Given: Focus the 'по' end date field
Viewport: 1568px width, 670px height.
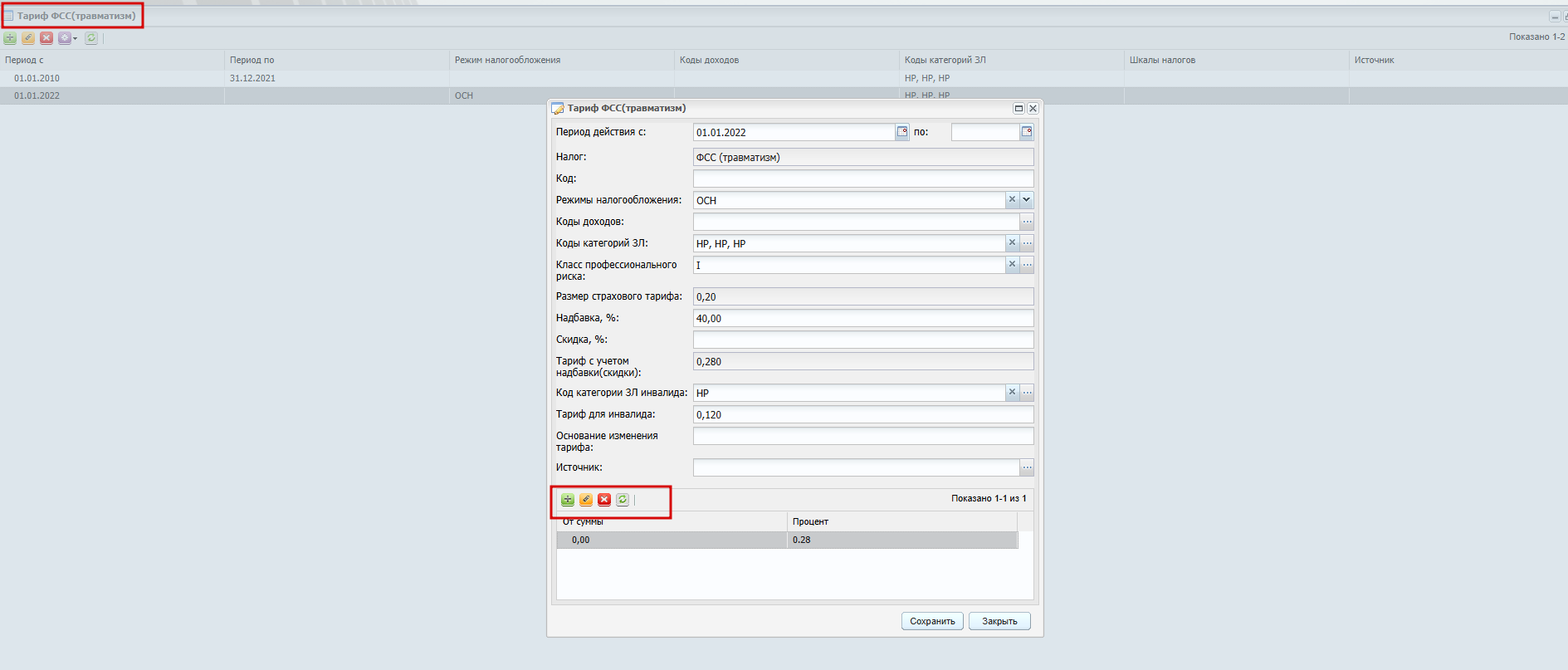Looking at the screenshot, I should coord(985,132).
